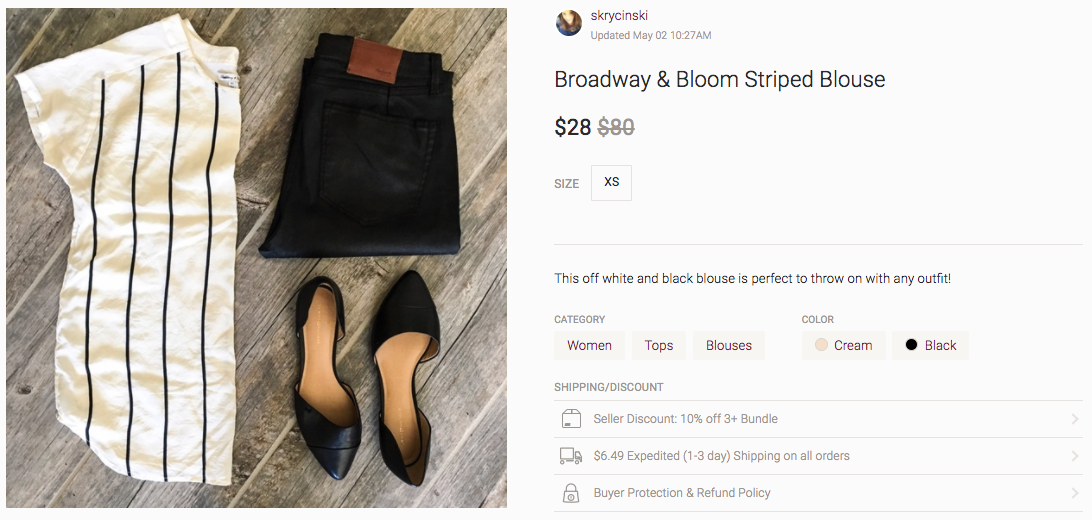
Task: Open Buyer Protection & Refund Policy text
Action: coord(681,493)
